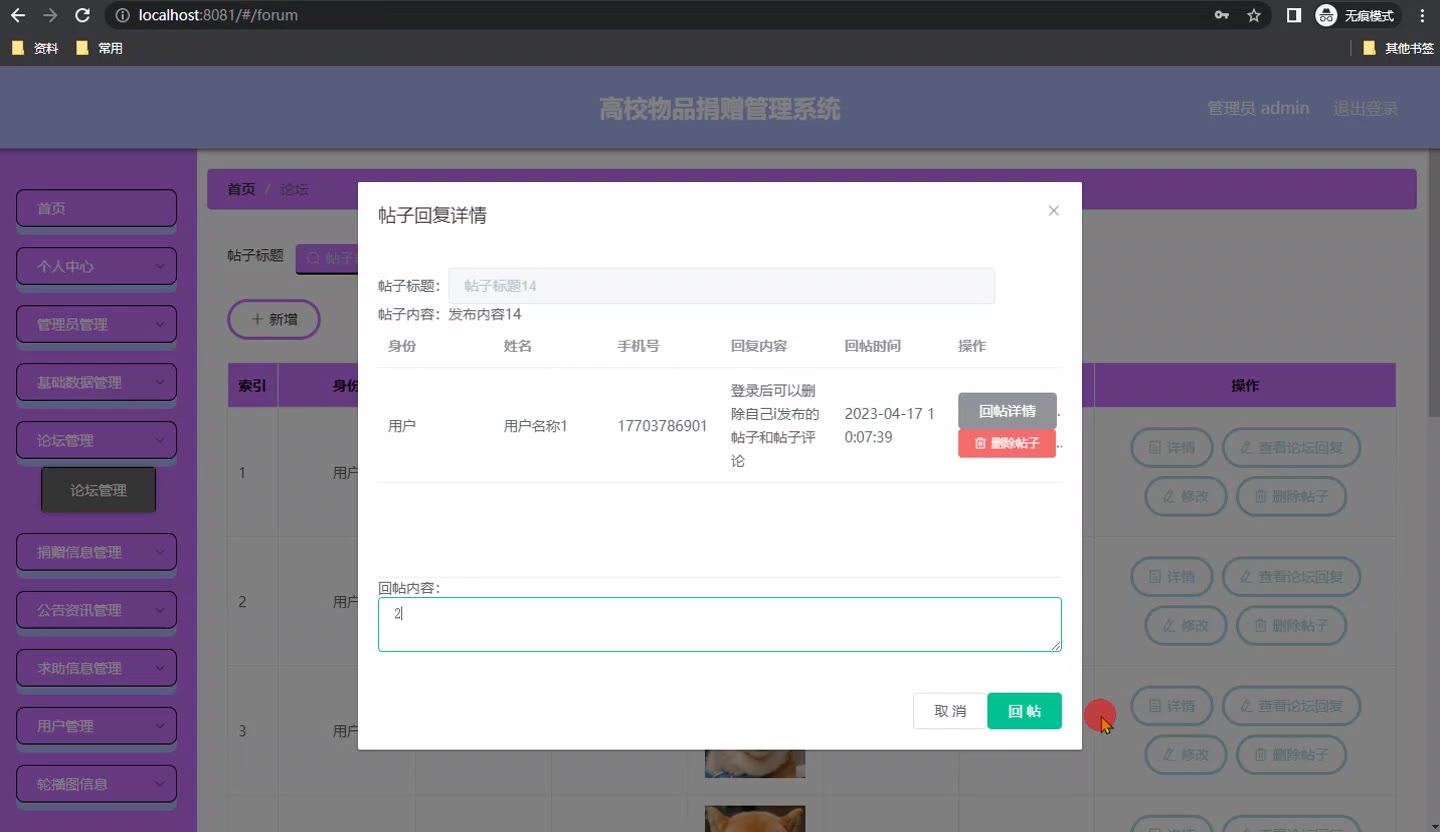Click the 手机号 column header
The width and height of the screenshot is (1440, 832).
pos(638,346)
